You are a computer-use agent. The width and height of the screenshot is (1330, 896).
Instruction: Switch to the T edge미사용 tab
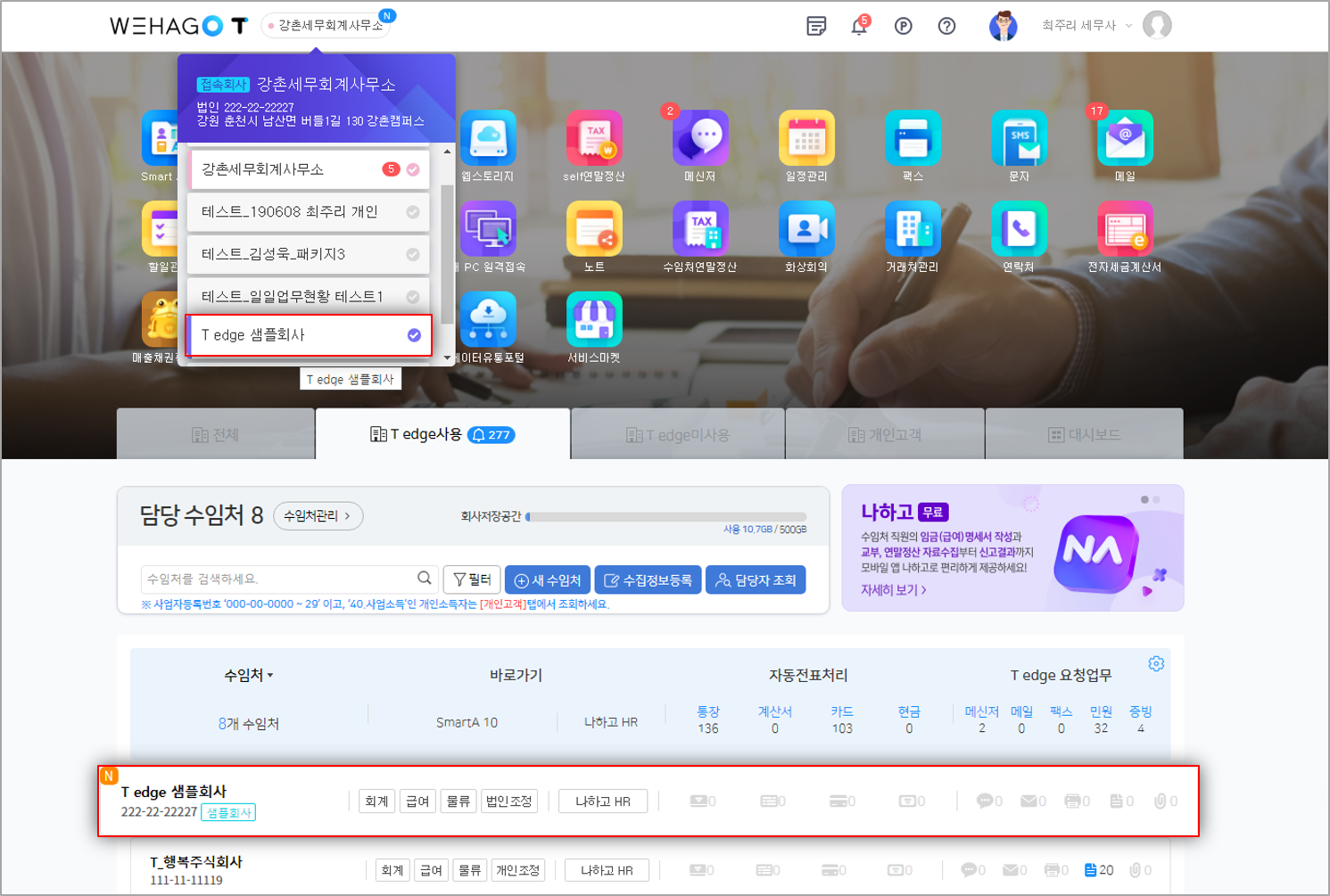678,435
